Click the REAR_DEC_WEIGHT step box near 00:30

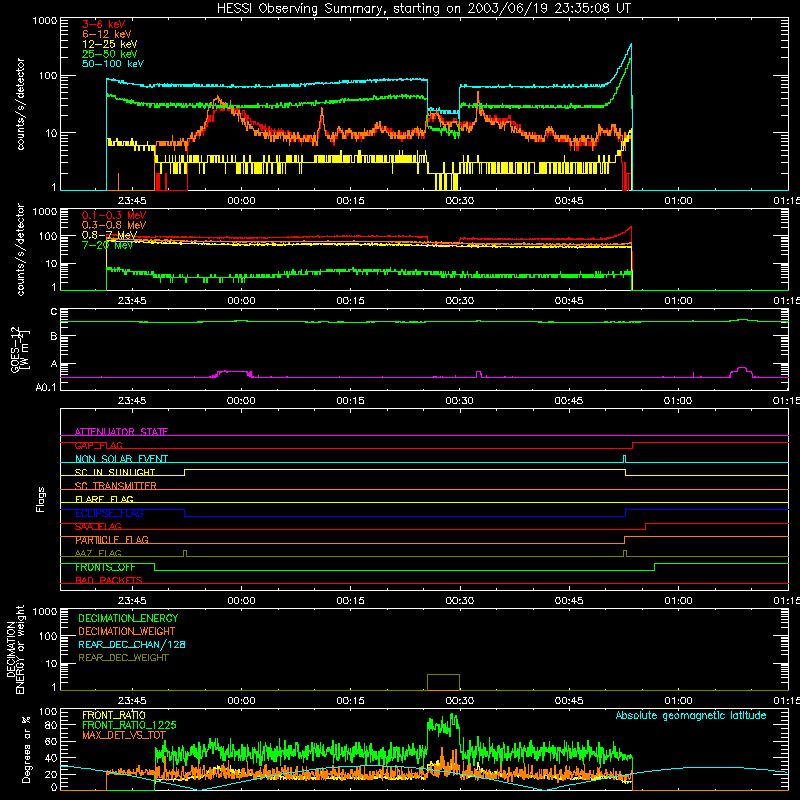click(x=443, y=682)
